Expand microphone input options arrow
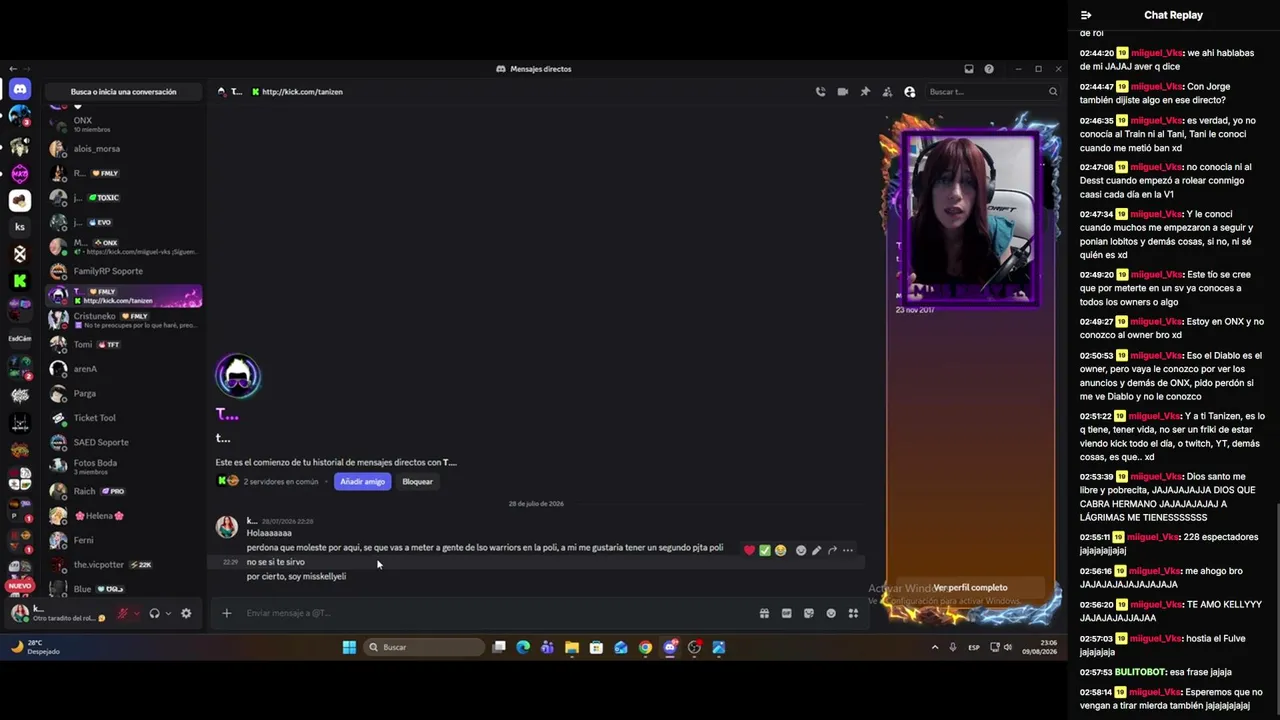1280x720 pixels. point(137,613)
